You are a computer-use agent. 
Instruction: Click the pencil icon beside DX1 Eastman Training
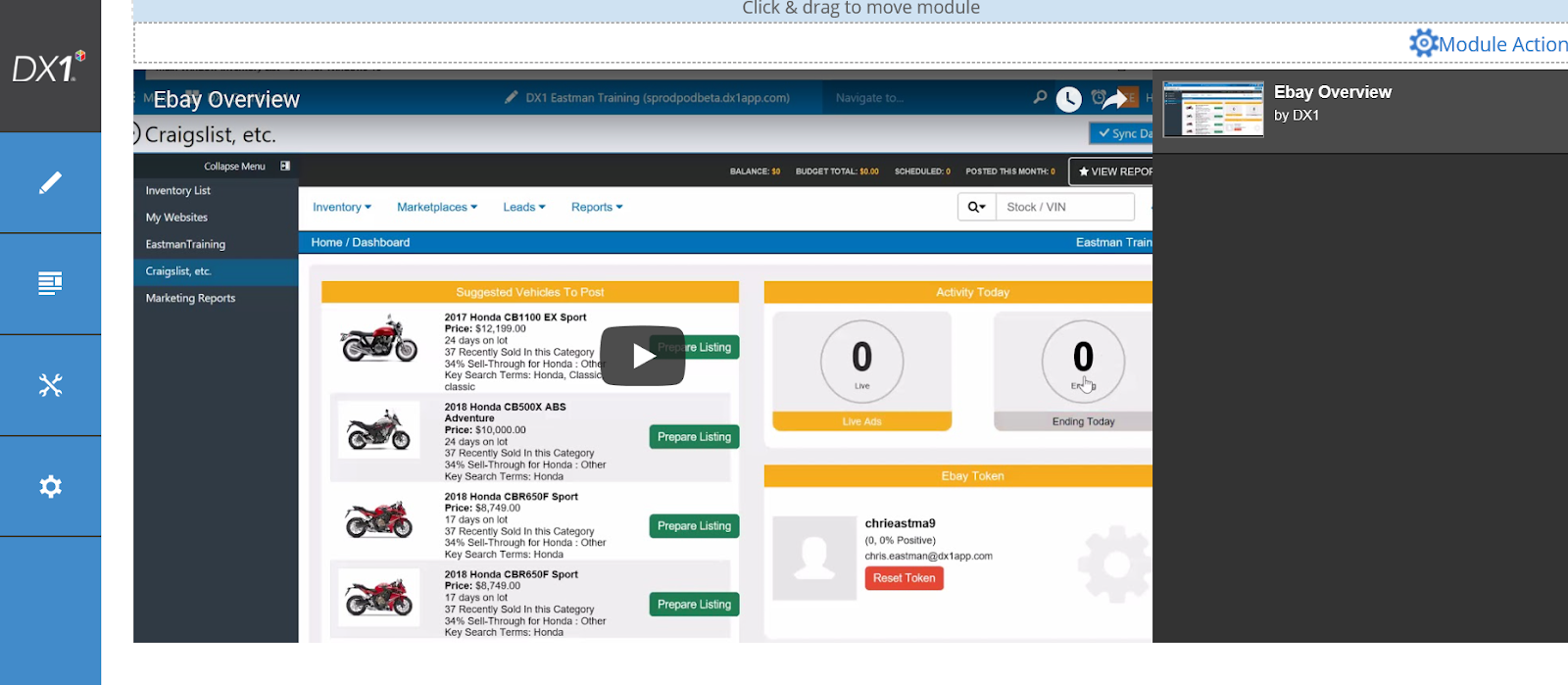511,97
